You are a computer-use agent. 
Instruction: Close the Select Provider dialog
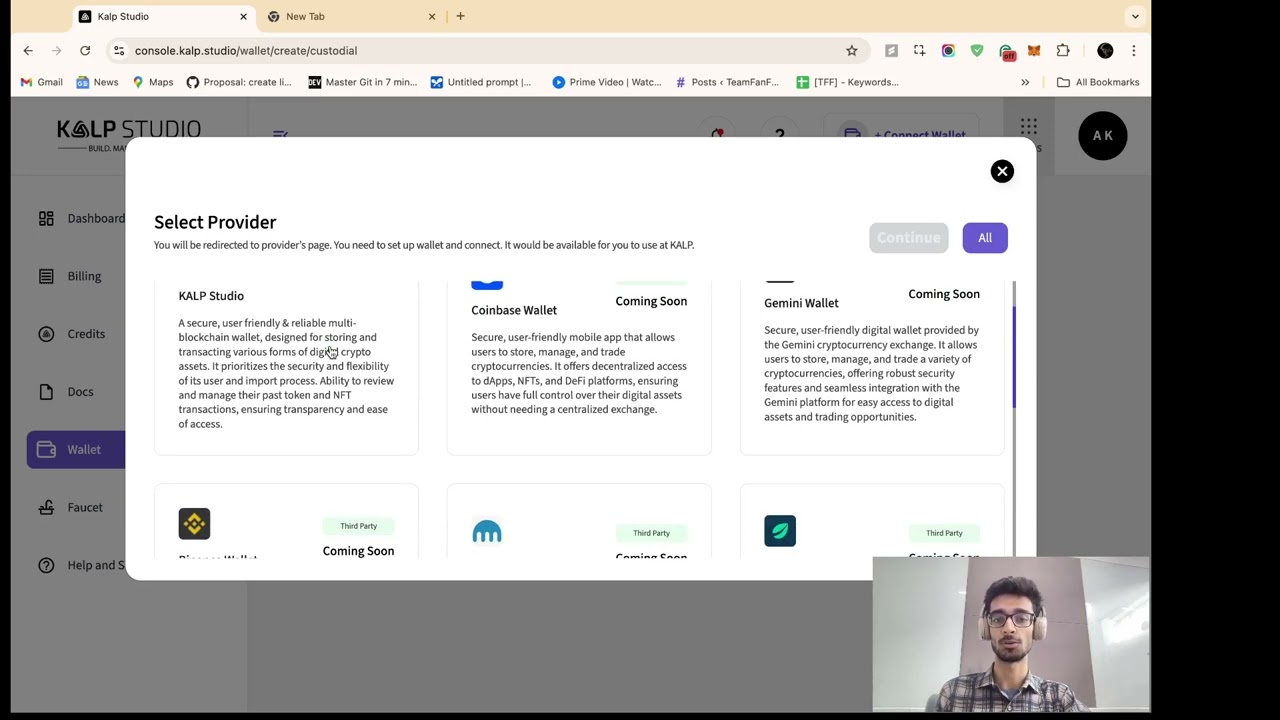coord(1002,171)
